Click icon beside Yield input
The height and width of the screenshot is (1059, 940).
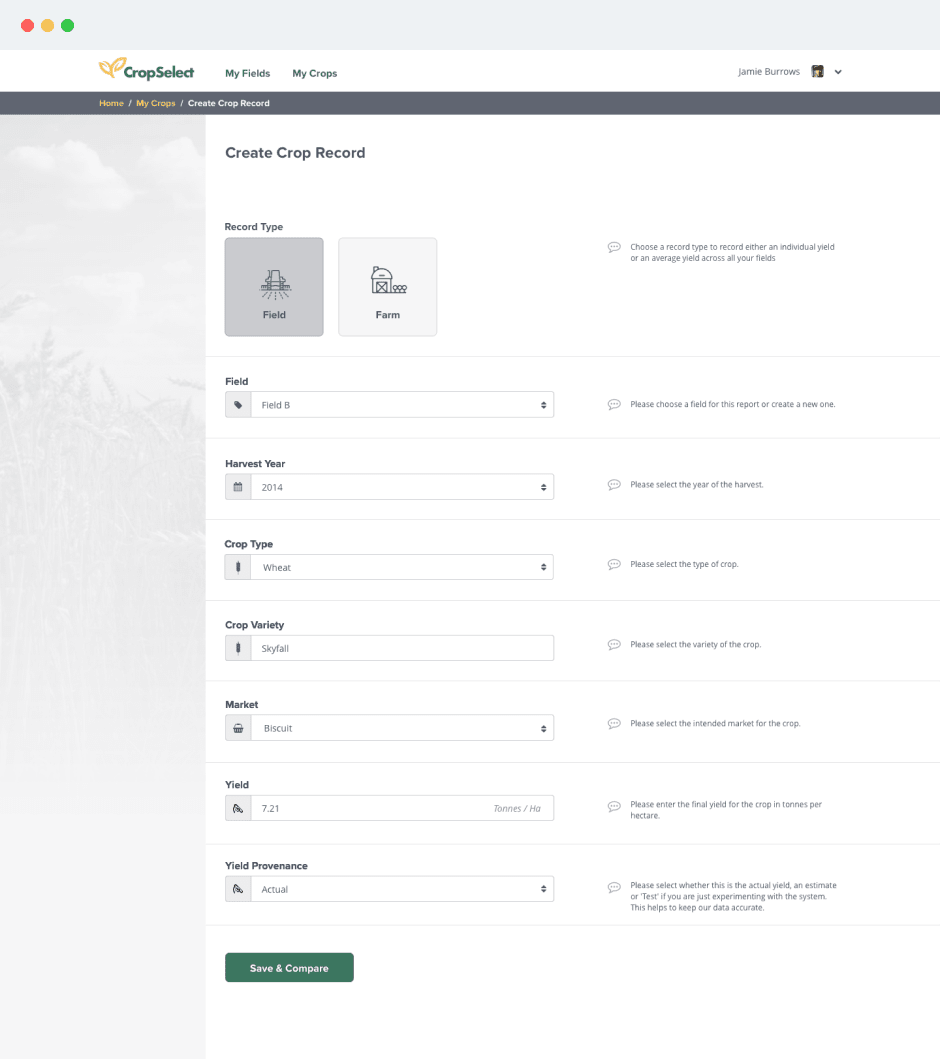point(238,808)
